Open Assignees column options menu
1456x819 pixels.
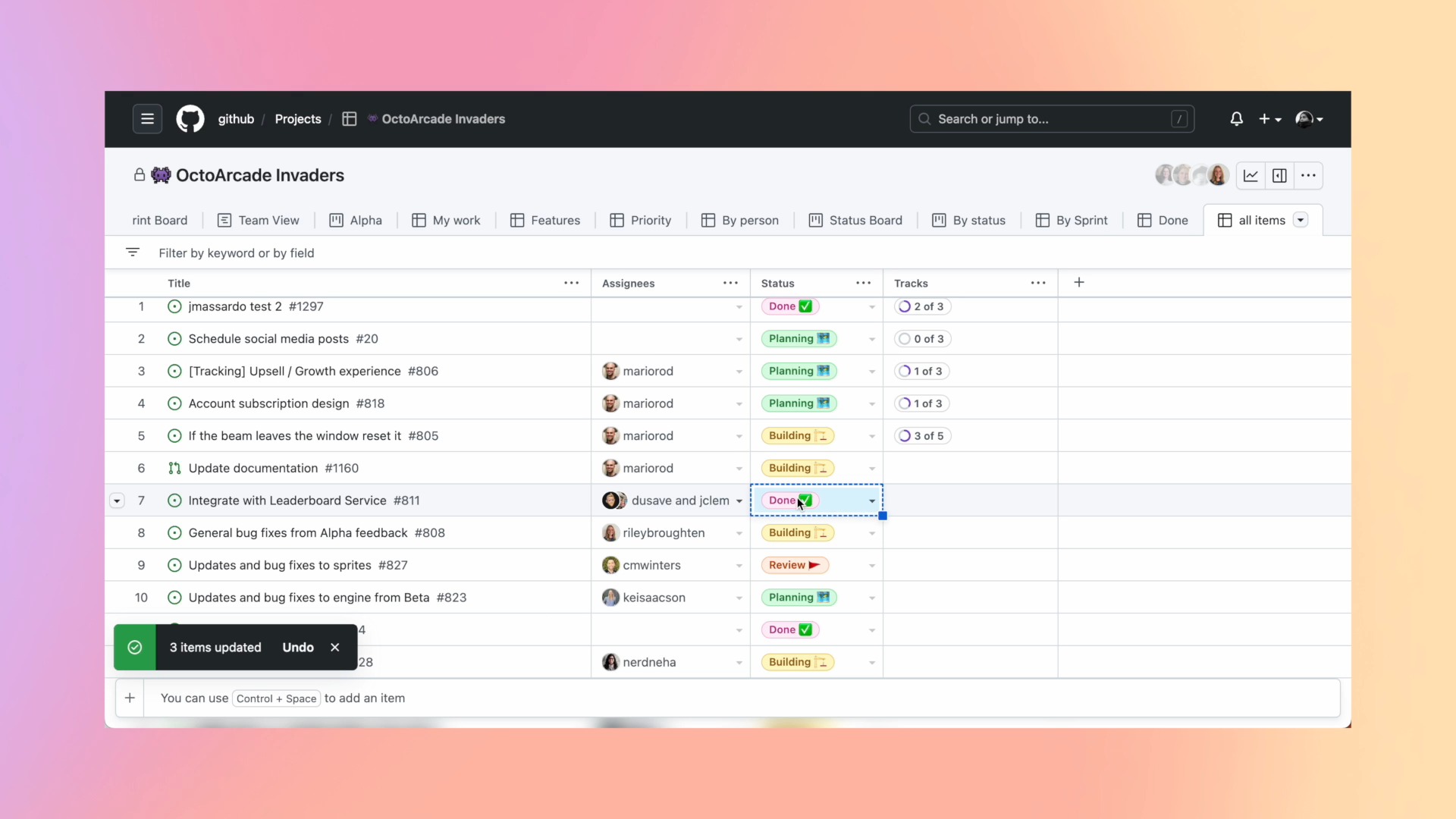(730, 283)
